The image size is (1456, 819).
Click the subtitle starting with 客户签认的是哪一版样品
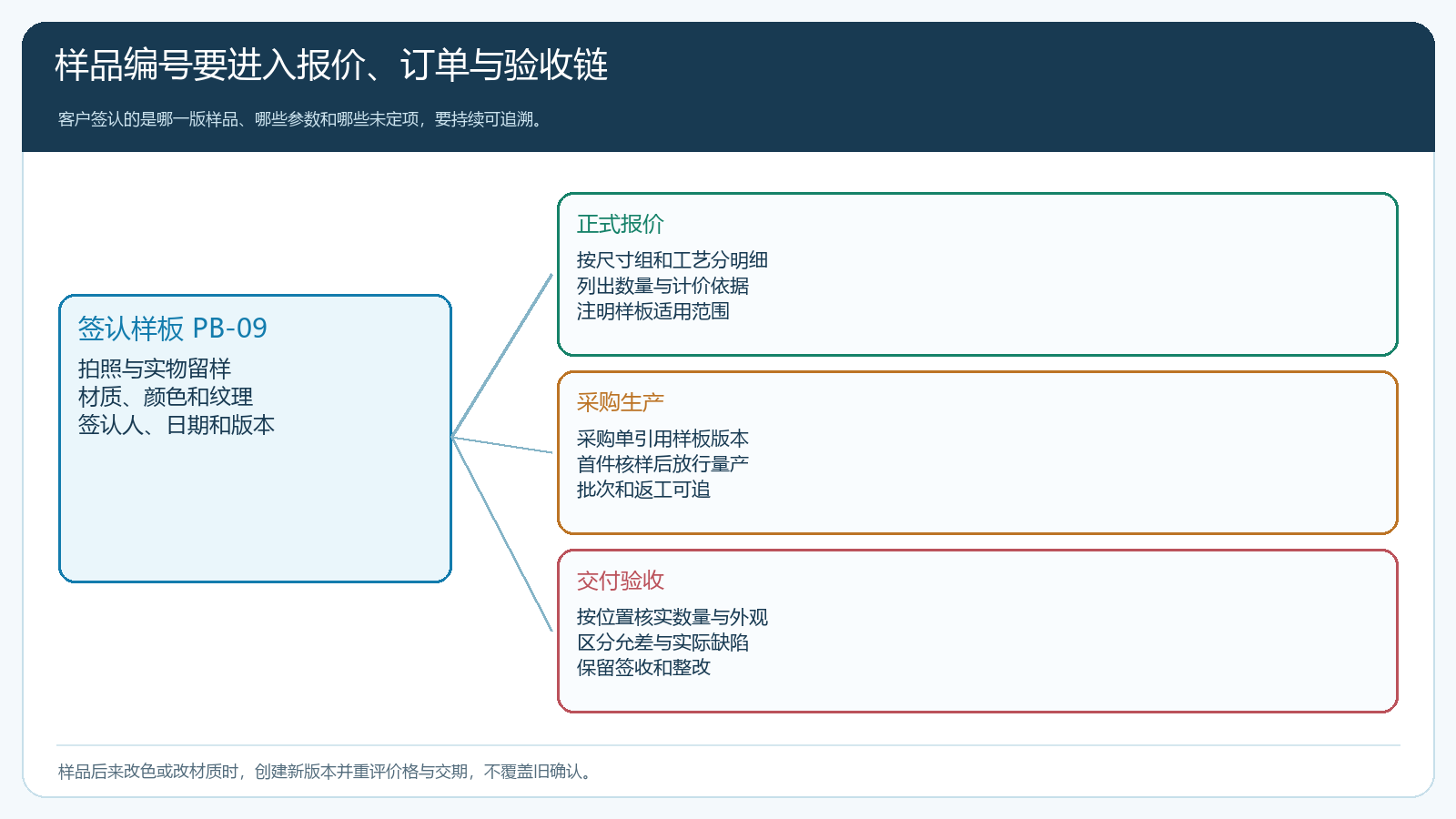tap(303, 119)
